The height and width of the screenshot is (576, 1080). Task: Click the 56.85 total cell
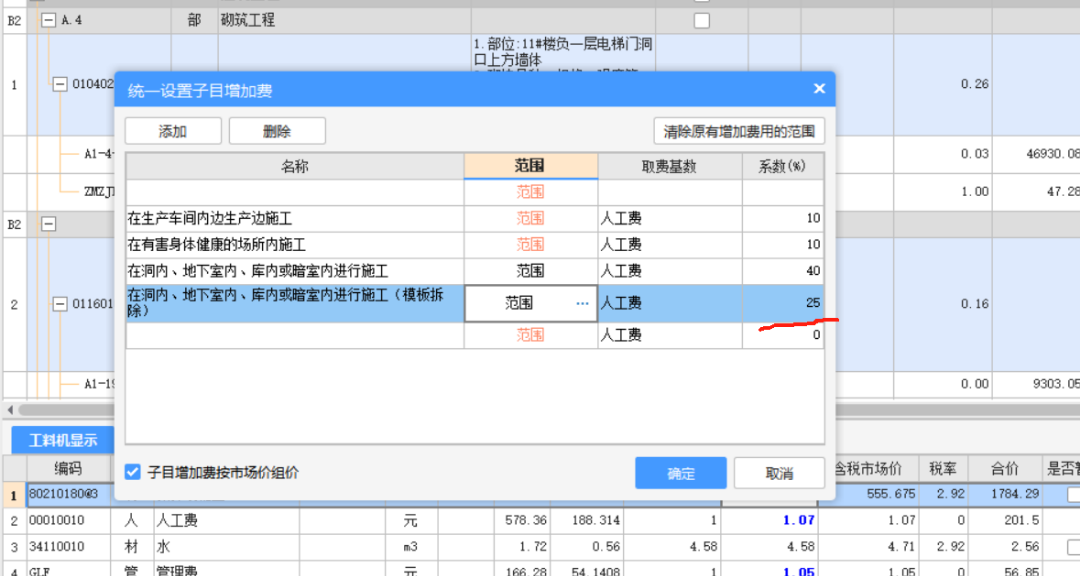pos(1021,571)
